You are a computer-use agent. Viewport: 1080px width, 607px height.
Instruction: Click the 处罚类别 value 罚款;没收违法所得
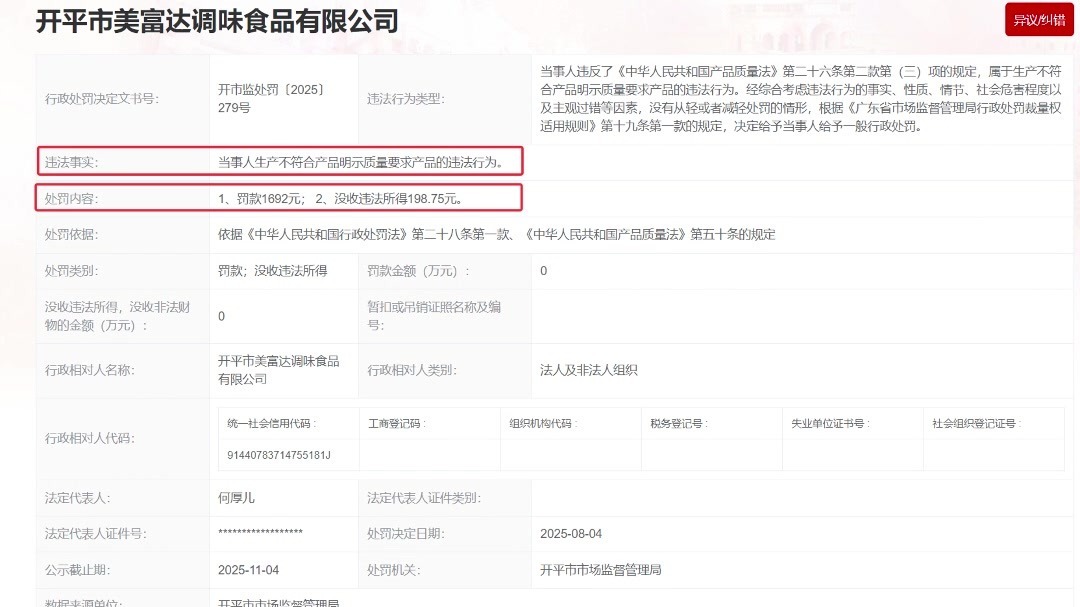(272, 271)
